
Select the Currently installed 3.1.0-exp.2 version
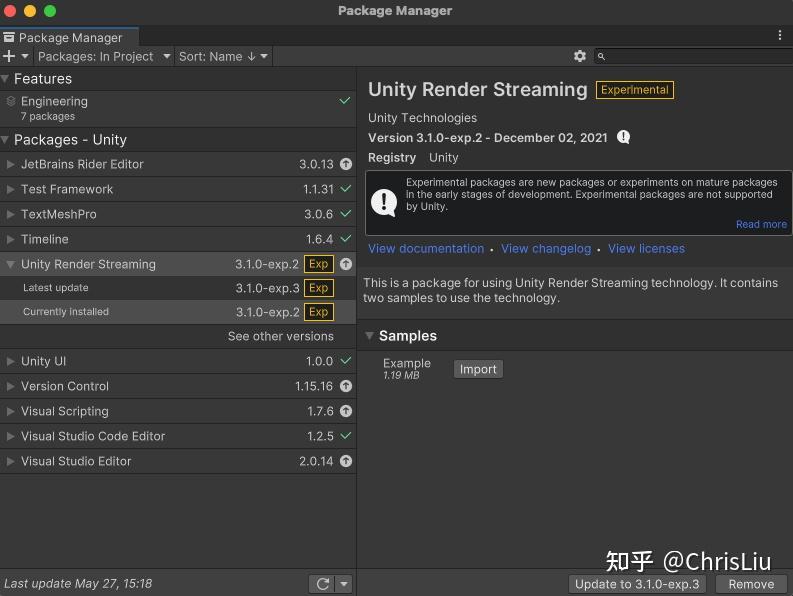178,312
